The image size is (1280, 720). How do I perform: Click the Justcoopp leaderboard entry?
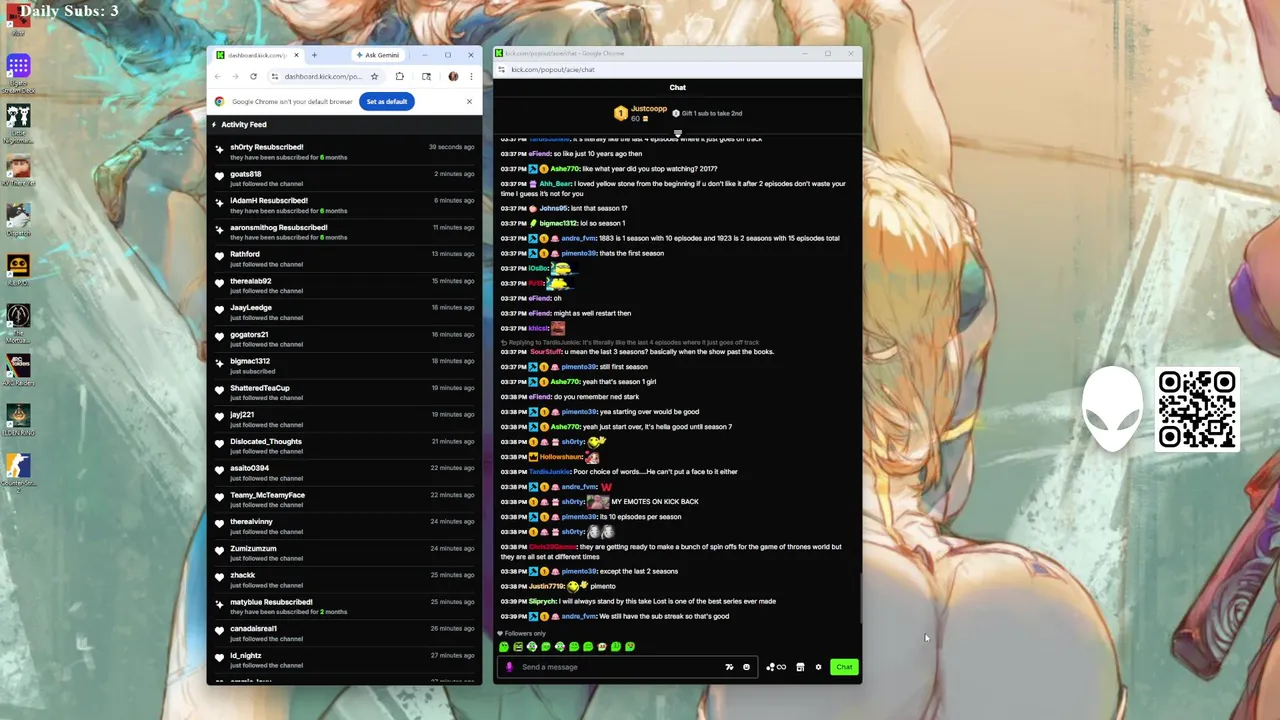640,113
